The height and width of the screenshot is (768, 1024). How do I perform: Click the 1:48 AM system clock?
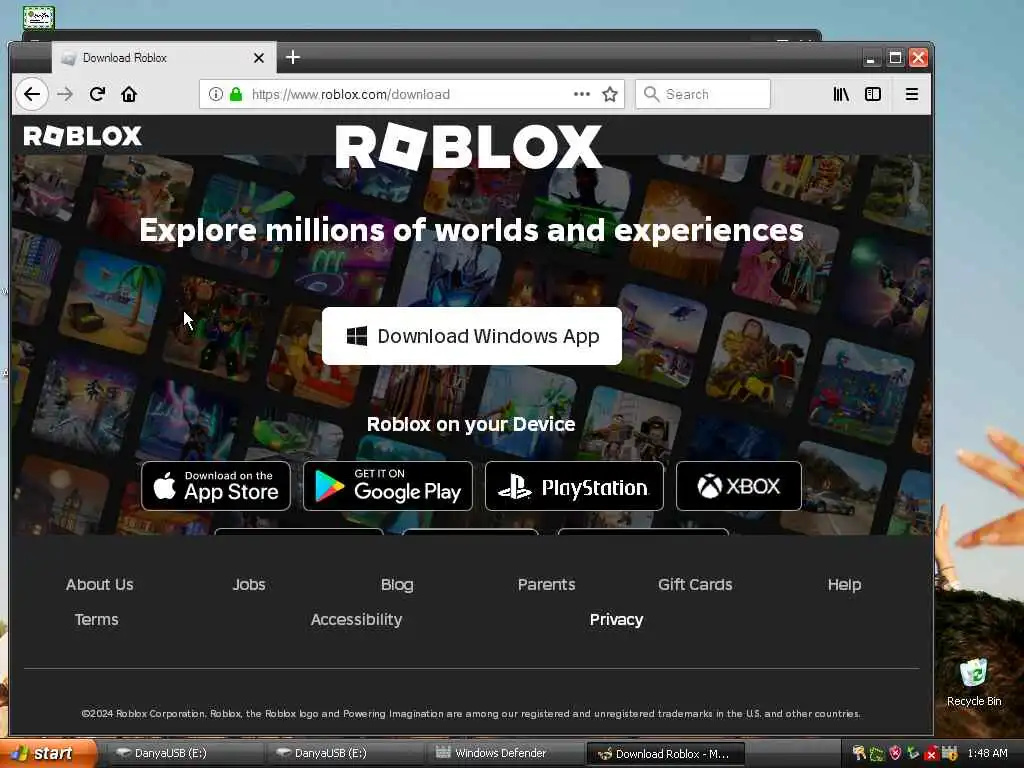click(x=987, y=753)
